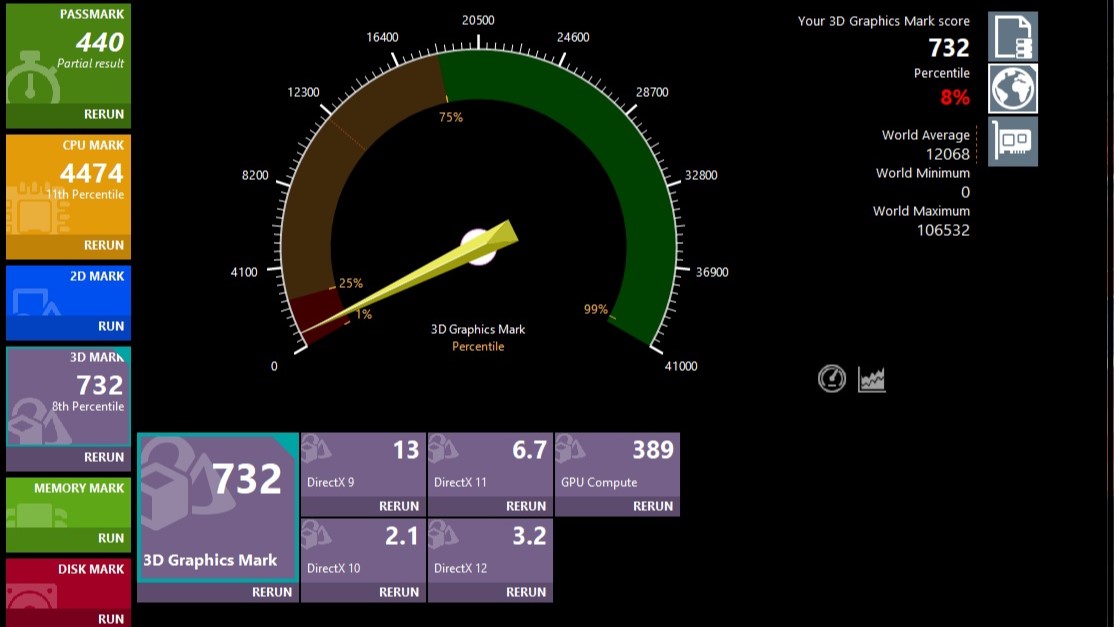Click the orange Percentile label under gauge
Viewport: 1114px width, 627px height.
(x=478, y=347)
